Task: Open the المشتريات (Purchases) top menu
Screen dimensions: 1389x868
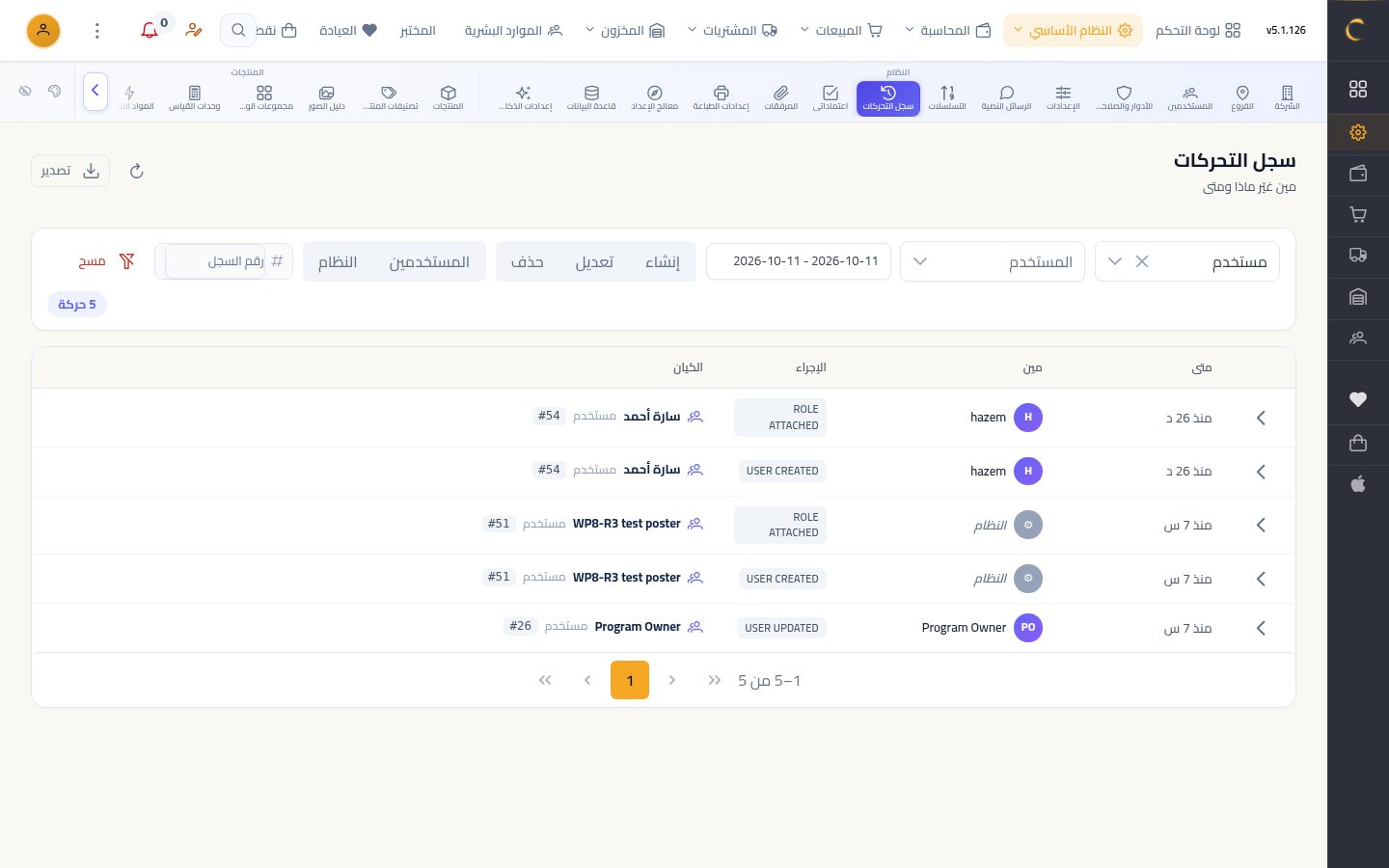Action: [732, 30]
